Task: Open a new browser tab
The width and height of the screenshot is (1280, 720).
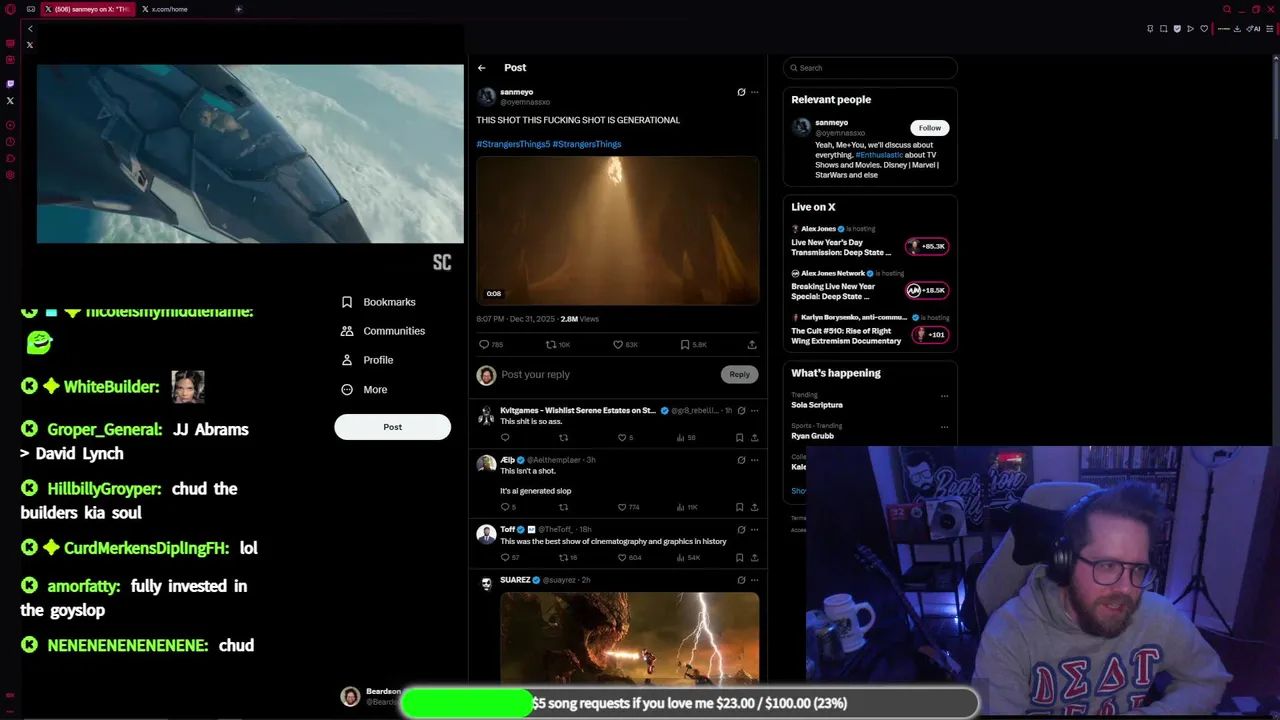Action: [238, 9]
